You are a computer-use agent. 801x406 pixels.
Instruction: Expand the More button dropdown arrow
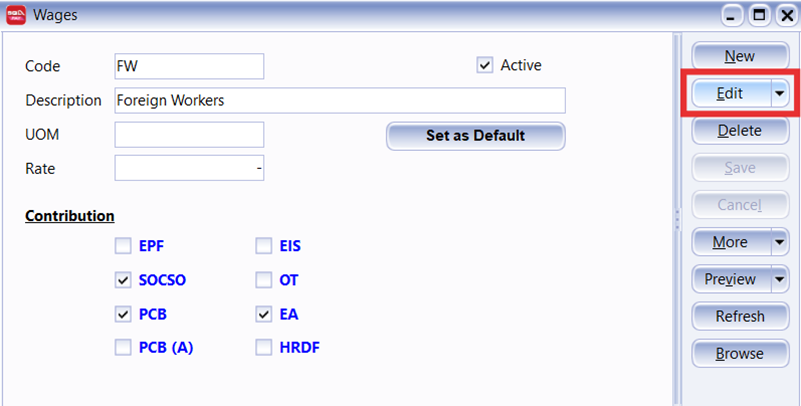pos(779,242)
